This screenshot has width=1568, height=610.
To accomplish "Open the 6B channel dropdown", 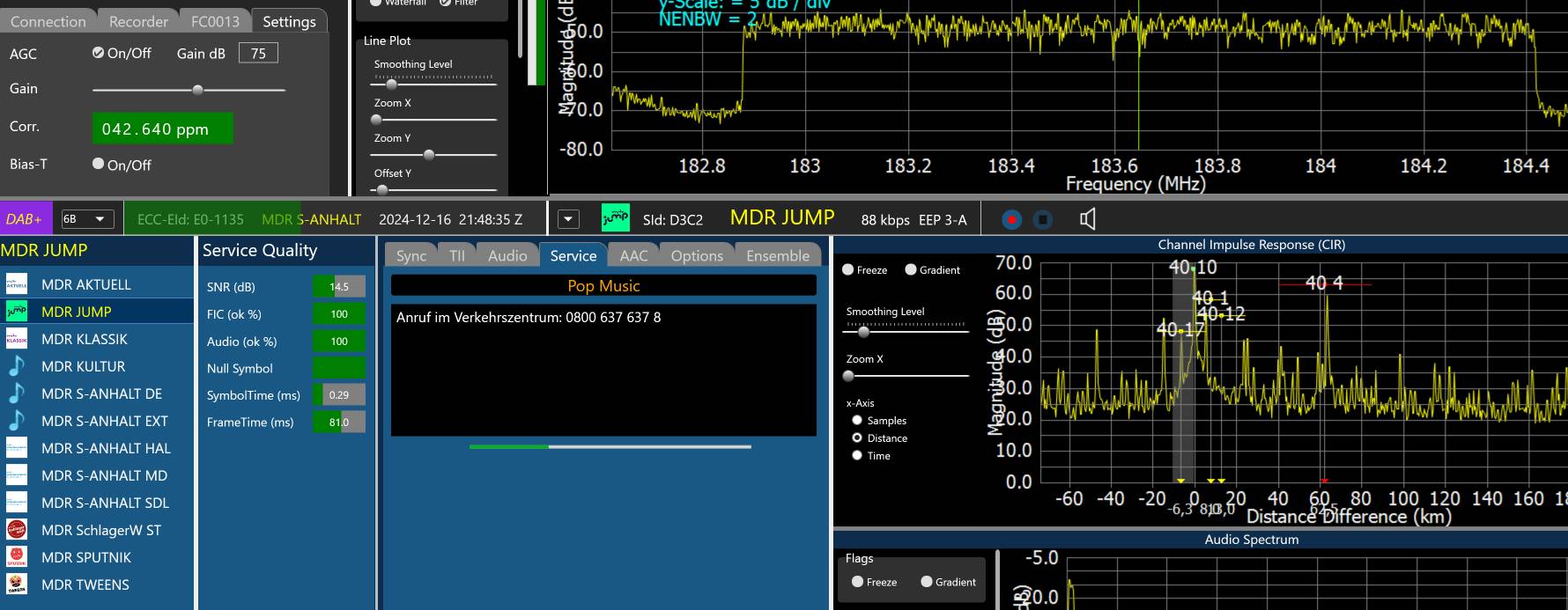I will (86, 219).
